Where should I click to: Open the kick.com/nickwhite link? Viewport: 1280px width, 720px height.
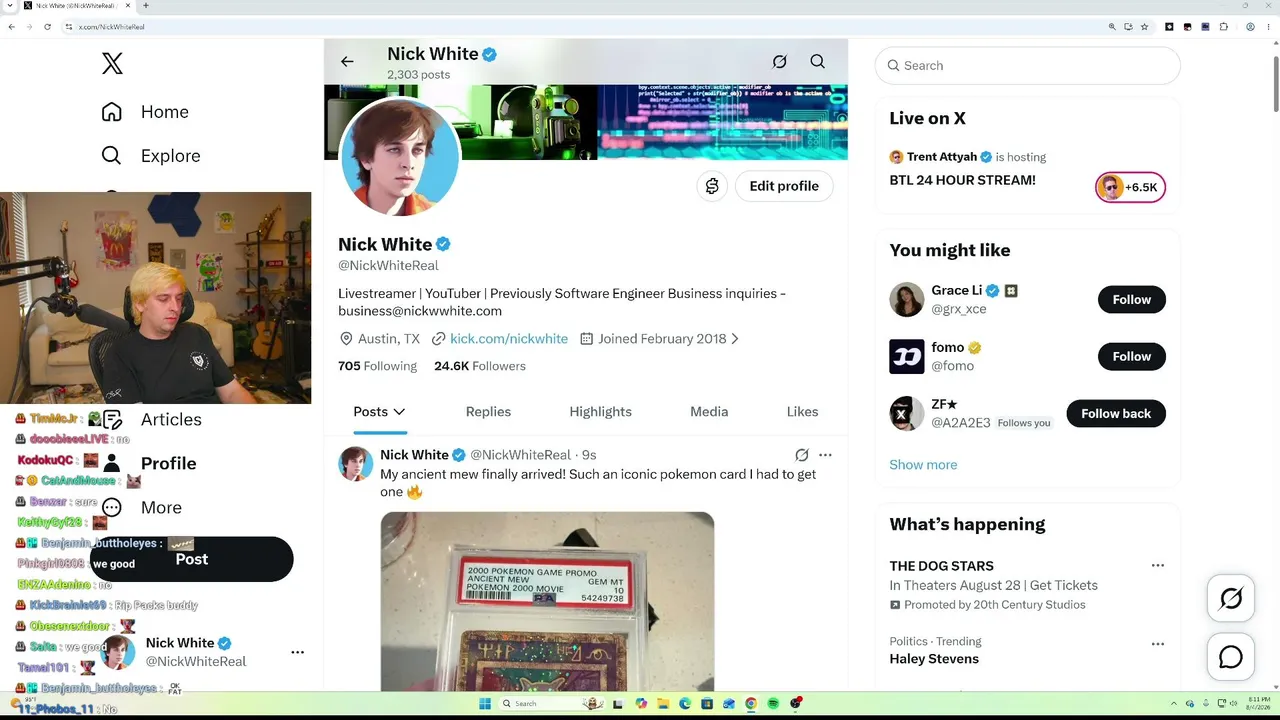click(509, 339)
